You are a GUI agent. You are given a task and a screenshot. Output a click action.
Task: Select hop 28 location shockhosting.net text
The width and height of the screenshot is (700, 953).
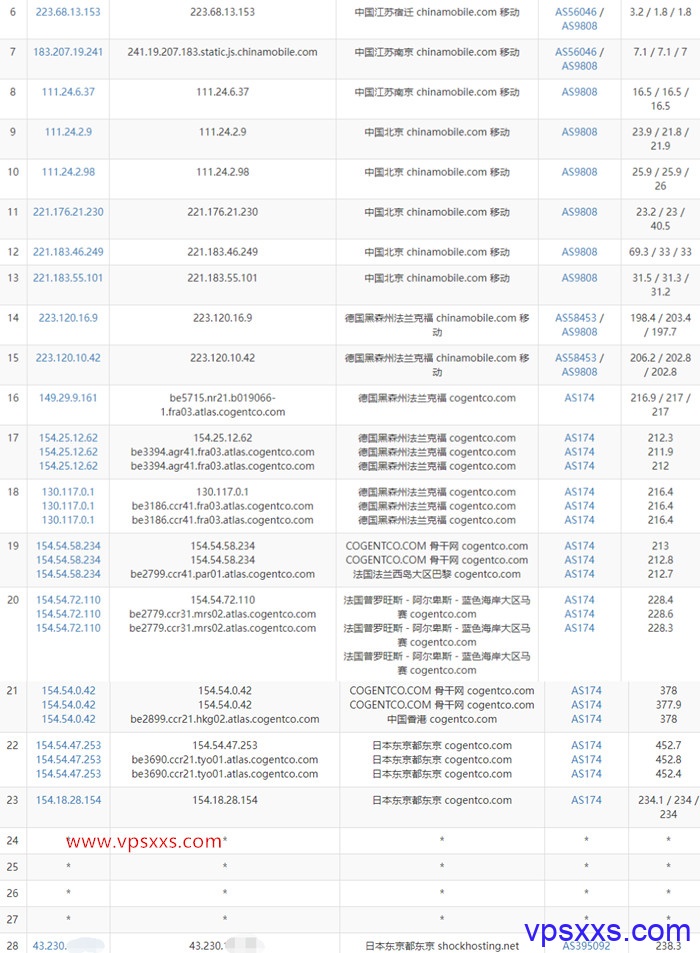[x=442, y=946]
